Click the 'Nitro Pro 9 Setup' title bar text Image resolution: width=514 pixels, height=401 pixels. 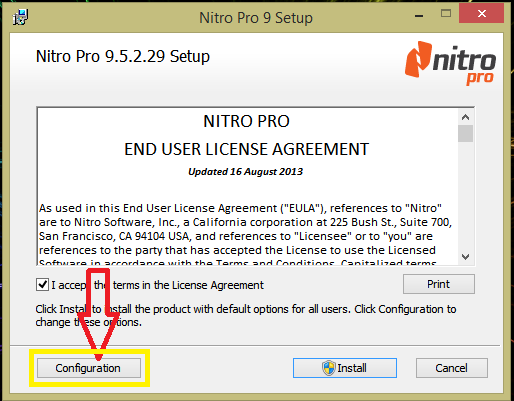coord(256,18)
